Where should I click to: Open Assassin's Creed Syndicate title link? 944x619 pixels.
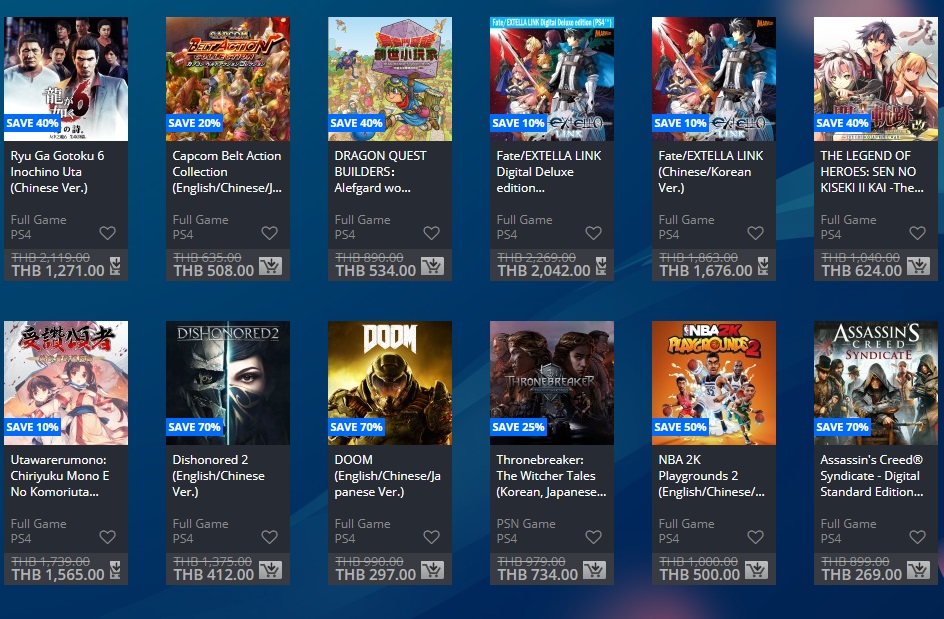[x=872, y=476]
